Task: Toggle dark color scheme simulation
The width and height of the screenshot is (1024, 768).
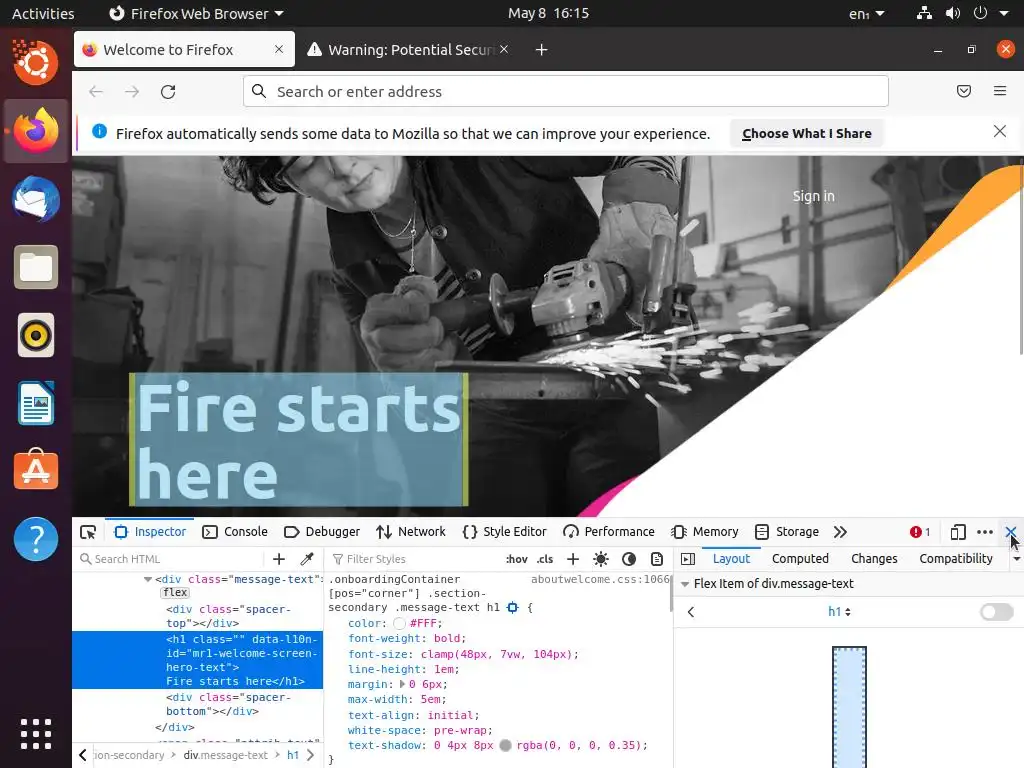Action: point(629,559)
